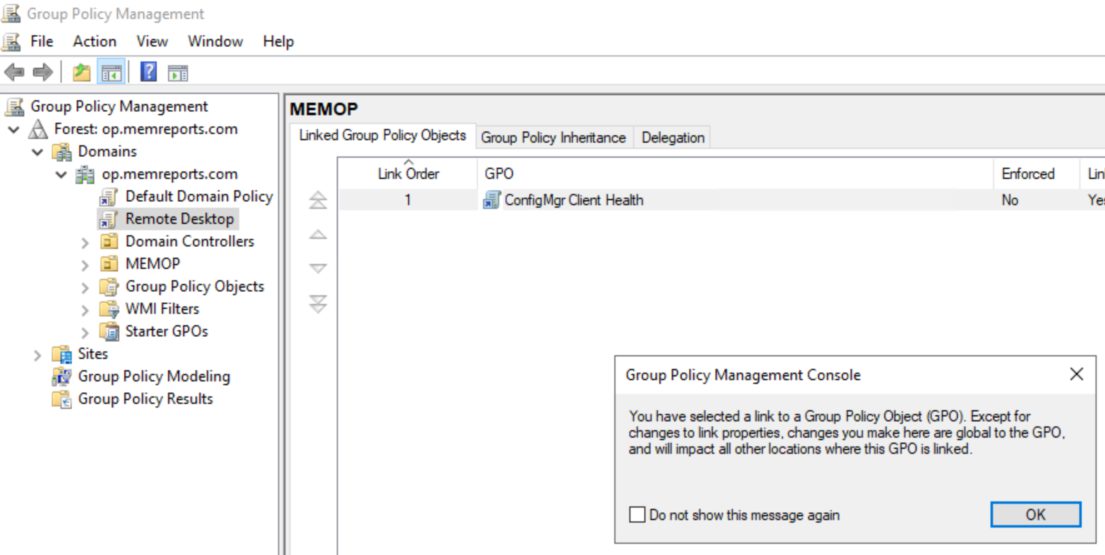Click link order value 1
The width and height of the screenshot is (1105, 555).
(407, 200)
